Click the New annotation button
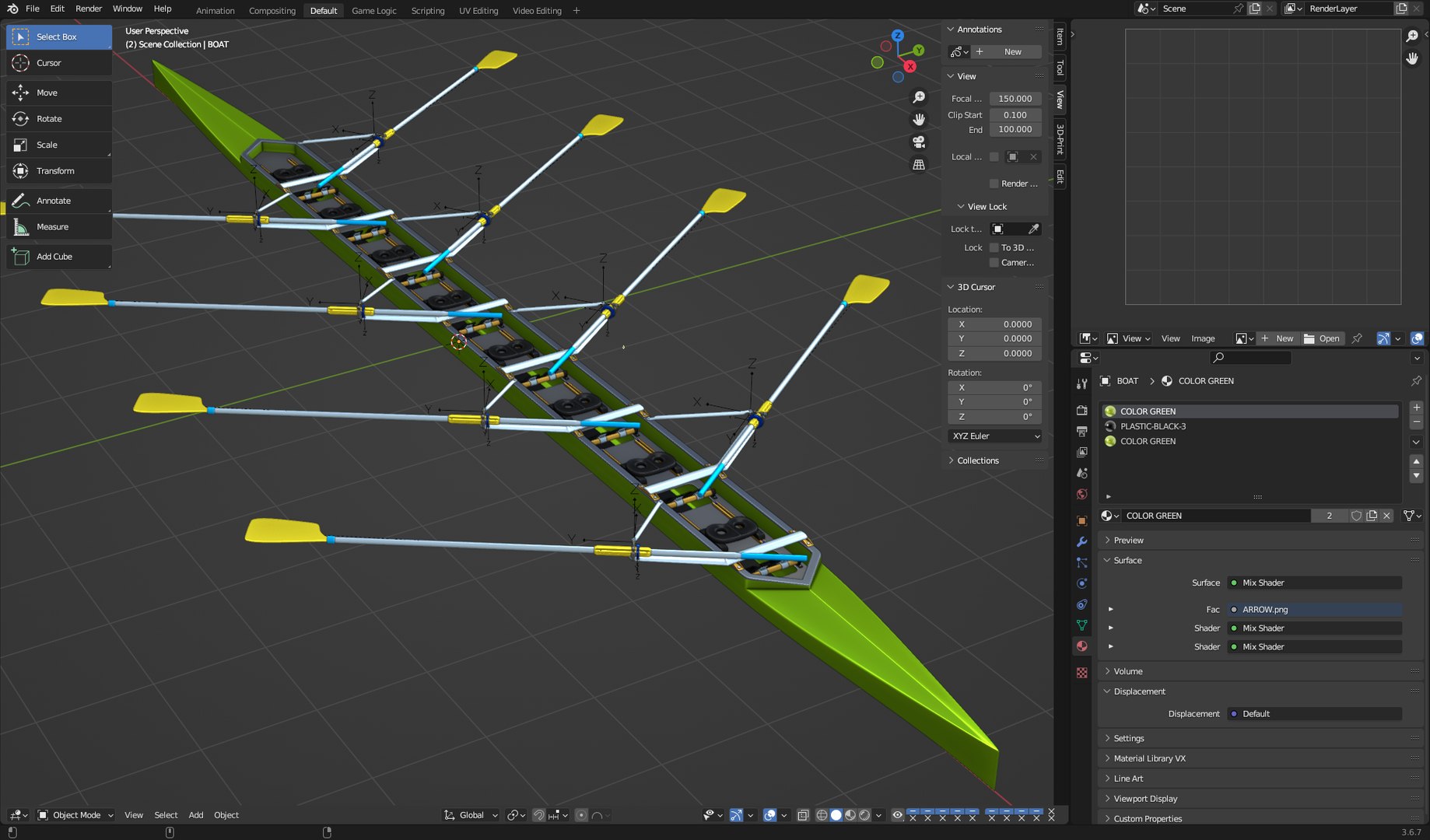 pos(1007,52)
